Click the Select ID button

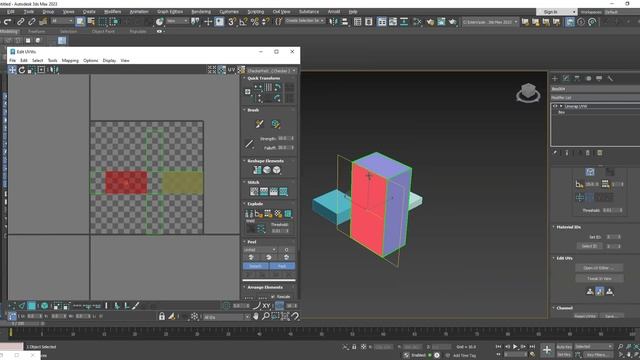(x=589, y=246)
